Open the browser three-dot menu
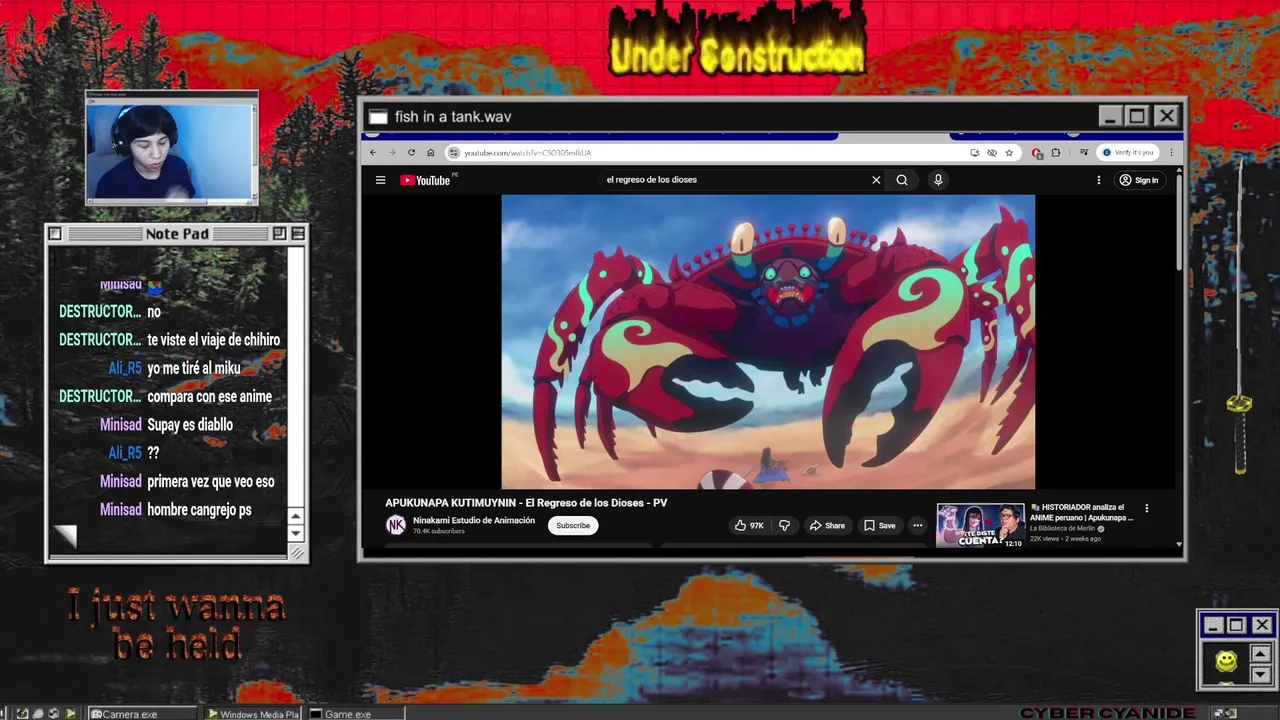1280x720 pixels. tap(1171, 153)
